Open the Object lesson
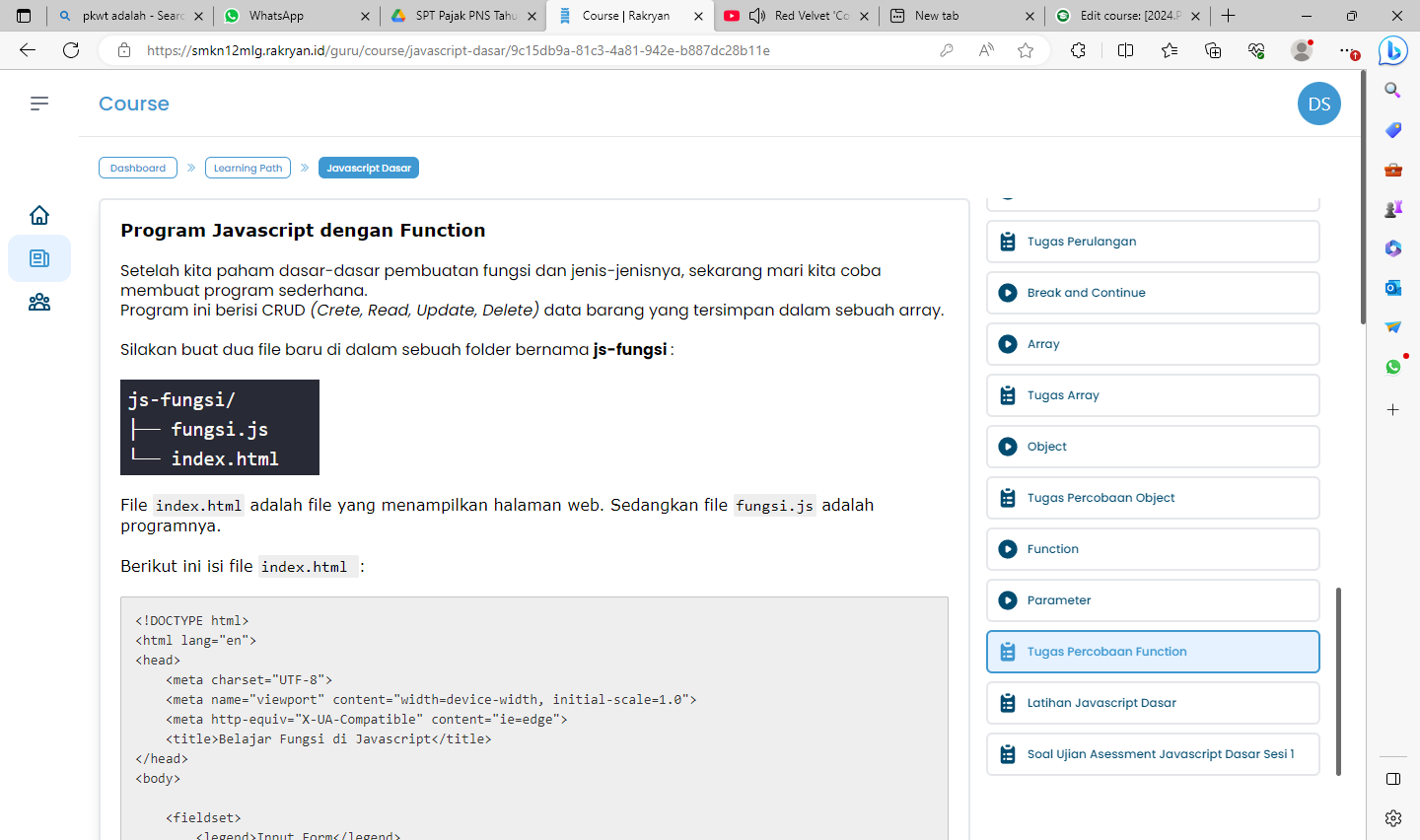This screenshot has width=1420, height=840. [x=1153, y=447]
